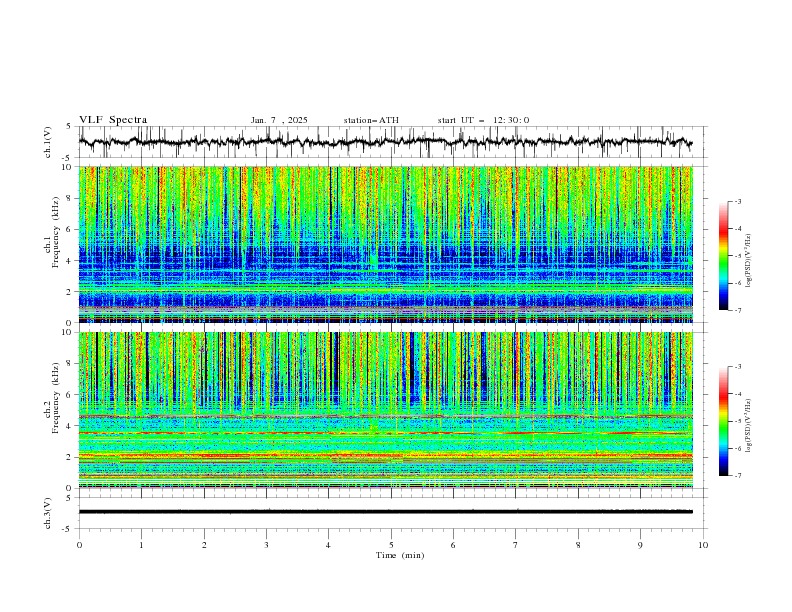Click the ch.1 Frequency (kHz) axis label

point(52,232)
